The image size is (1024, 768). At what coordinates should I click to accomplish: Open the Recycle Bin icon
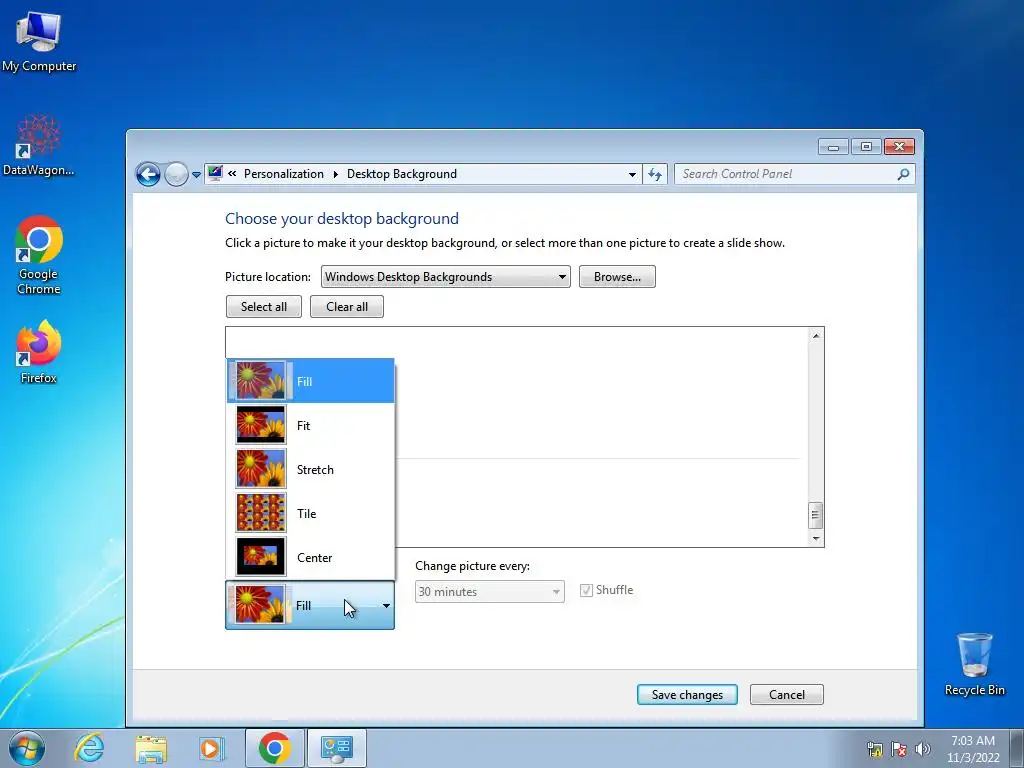(x=974, y=664)
